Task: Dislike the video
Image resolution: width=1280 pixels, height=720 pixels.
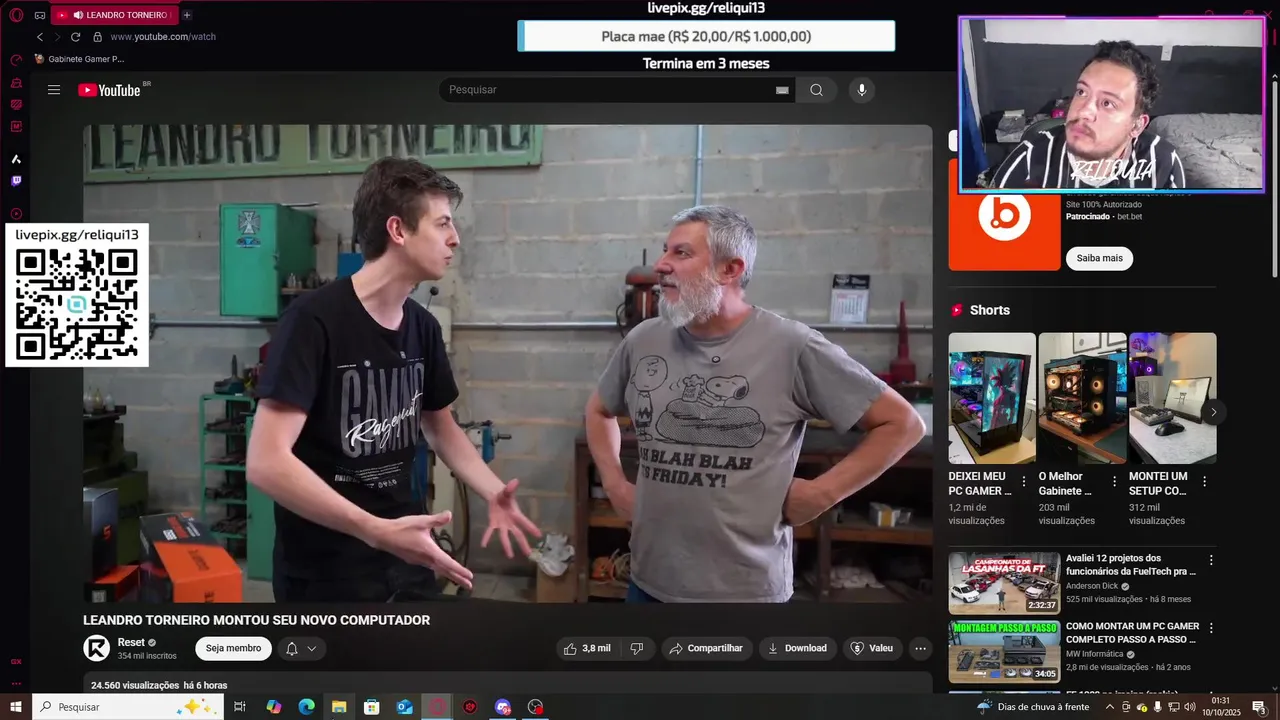Action: click(637, 648)
